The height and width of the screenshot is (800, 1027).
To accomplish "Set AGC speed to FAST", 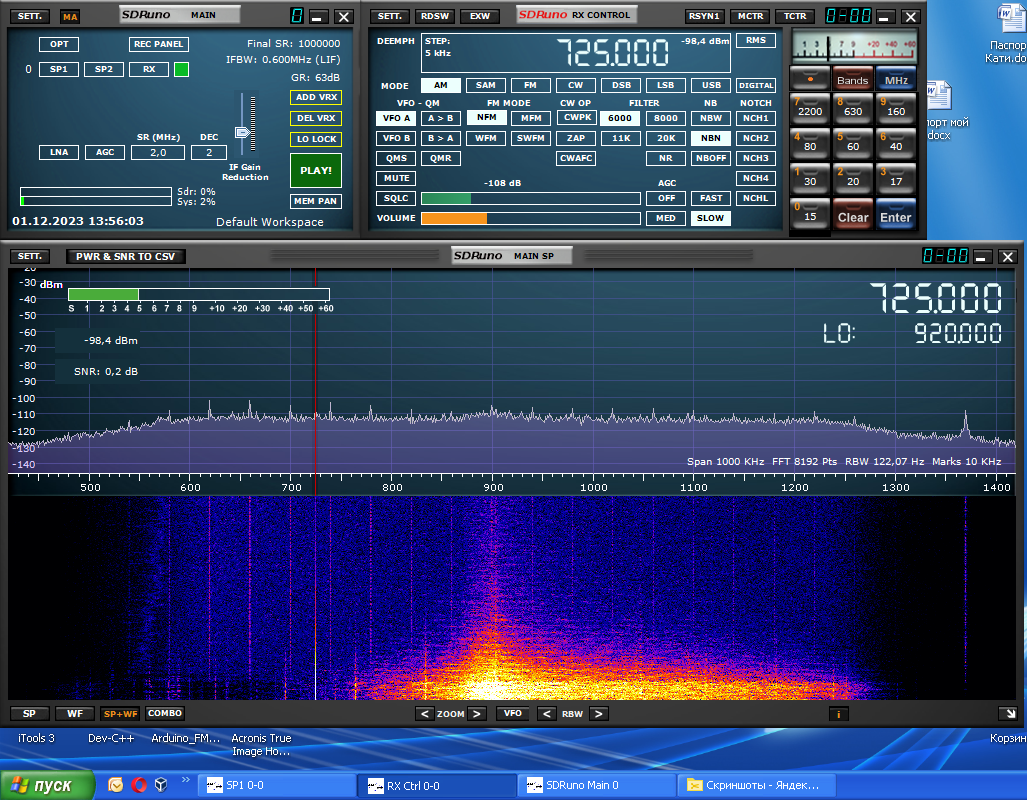I will pyautogui.click(x=711, y=198).
